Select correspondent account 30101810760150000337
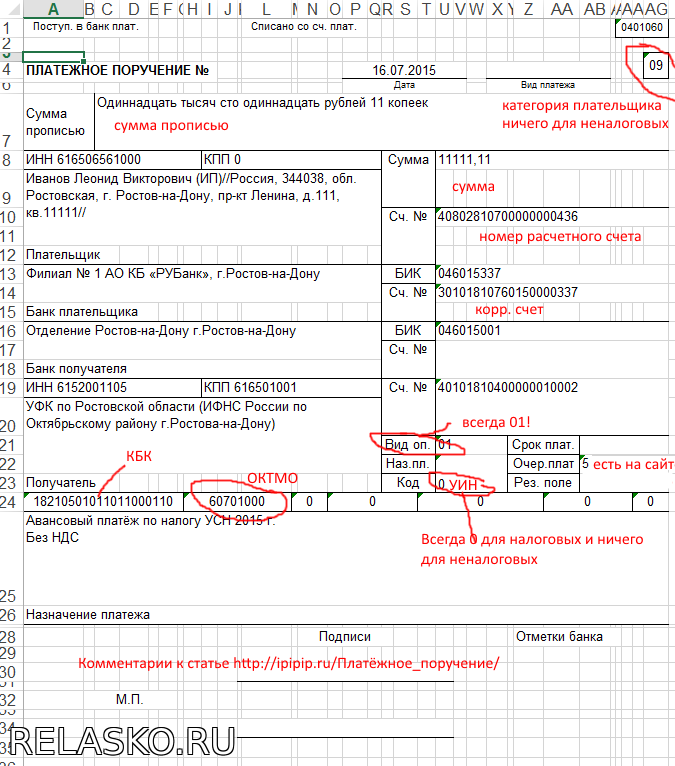The image size is (675, 766). pyautogui.click(x=508, y=293)
